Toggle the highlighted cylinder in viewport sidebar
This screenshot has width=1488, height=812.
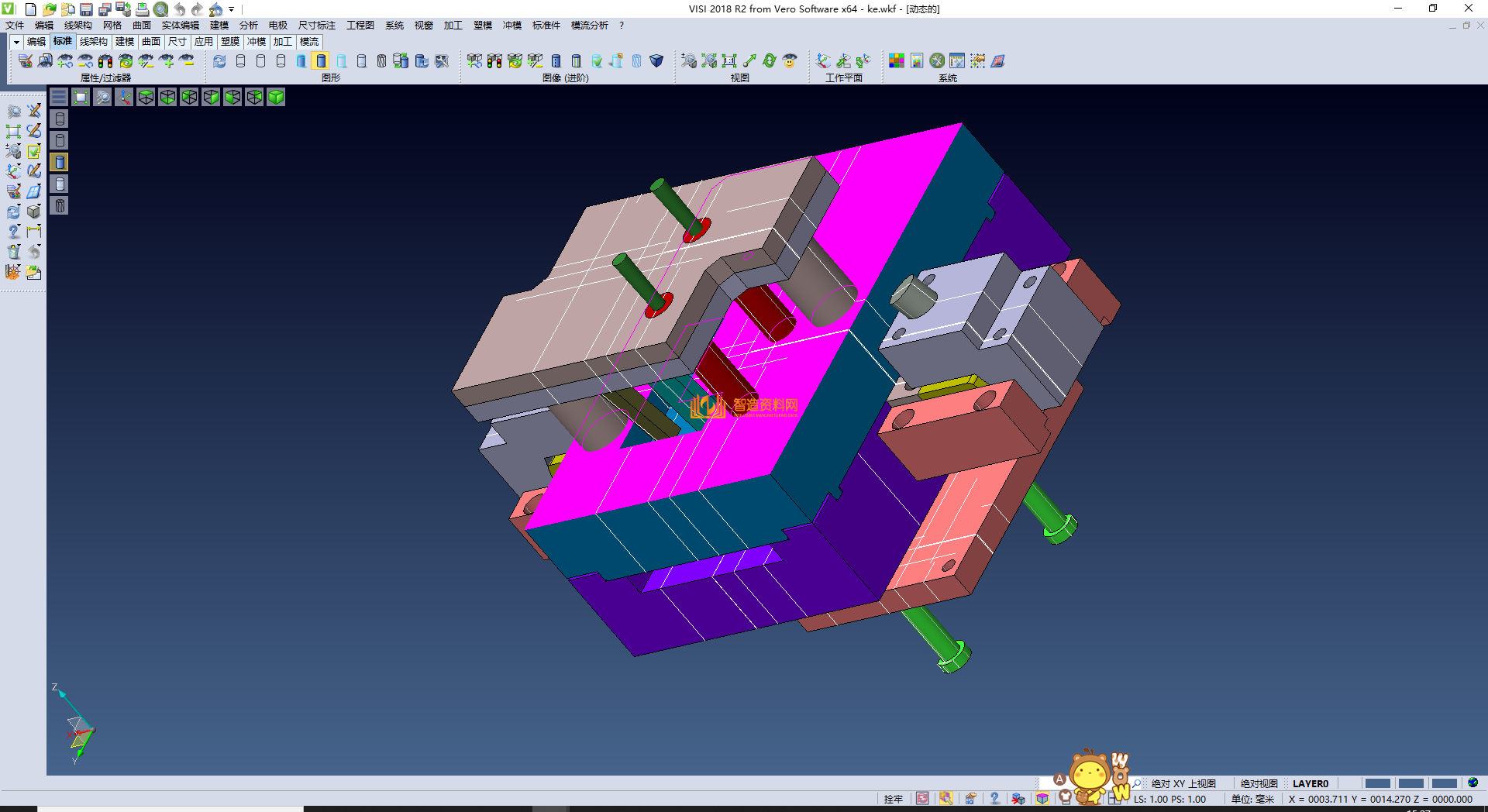(60, 162)
